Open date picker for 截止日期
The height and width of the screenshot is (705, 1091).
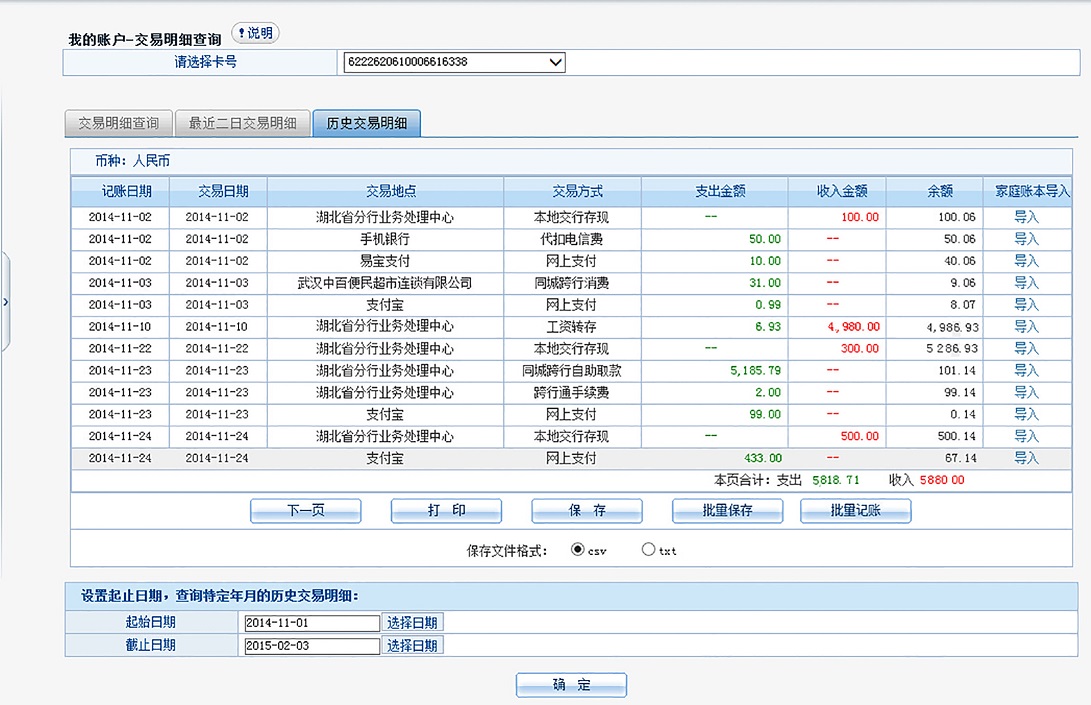(412, 646)
